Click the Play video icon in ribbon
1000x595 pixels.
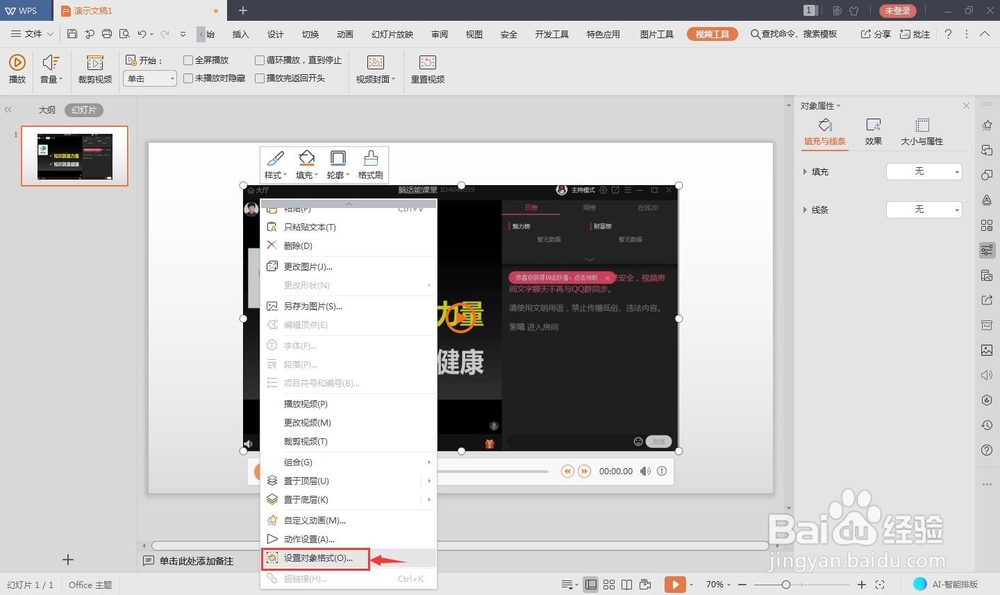point(17,62)
